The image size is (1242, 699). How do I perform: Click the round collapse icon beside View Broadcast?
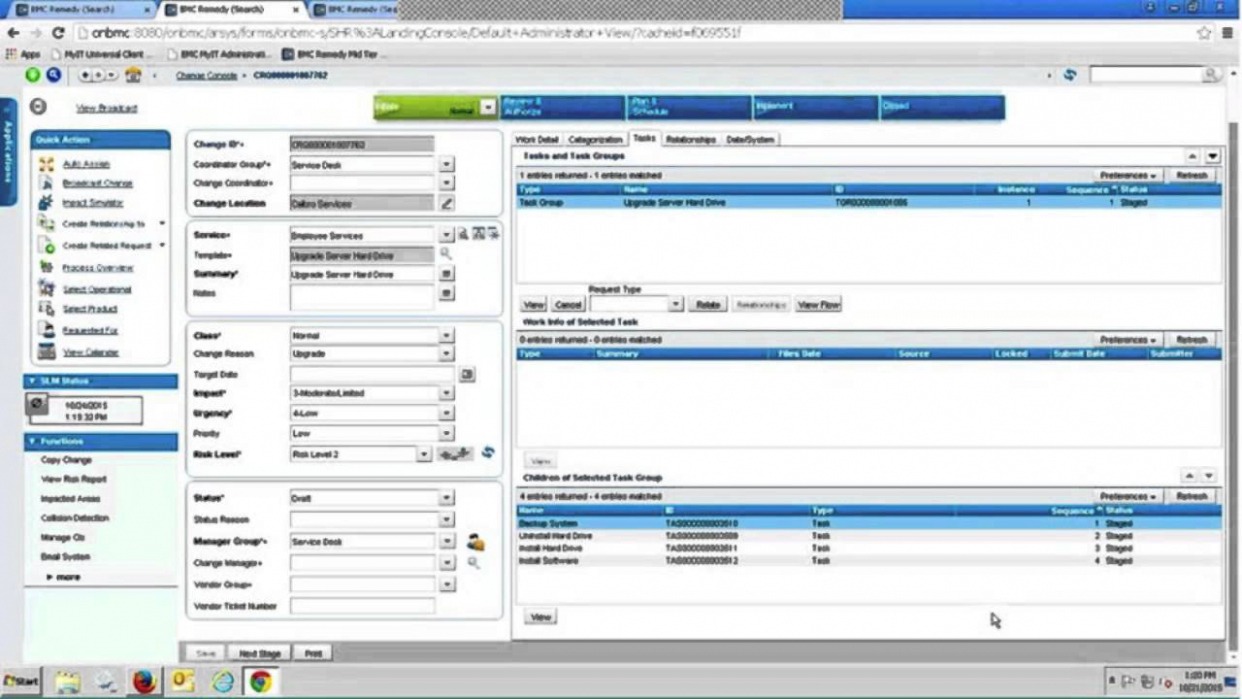tap(38, 107)
